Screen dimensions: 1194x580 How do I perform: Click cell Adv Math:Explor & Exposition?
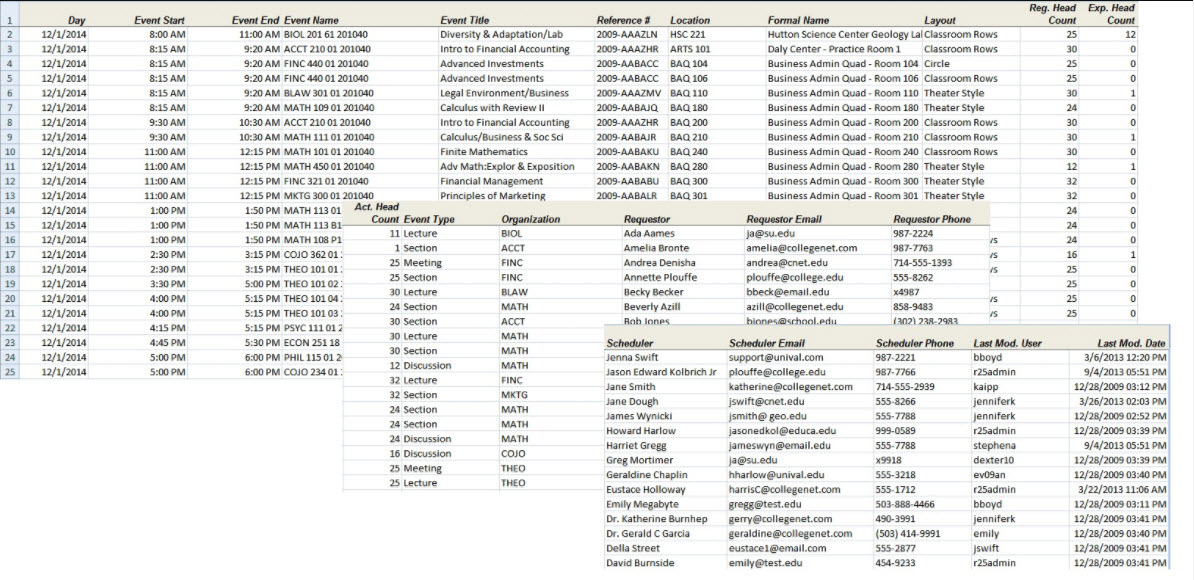506,166
